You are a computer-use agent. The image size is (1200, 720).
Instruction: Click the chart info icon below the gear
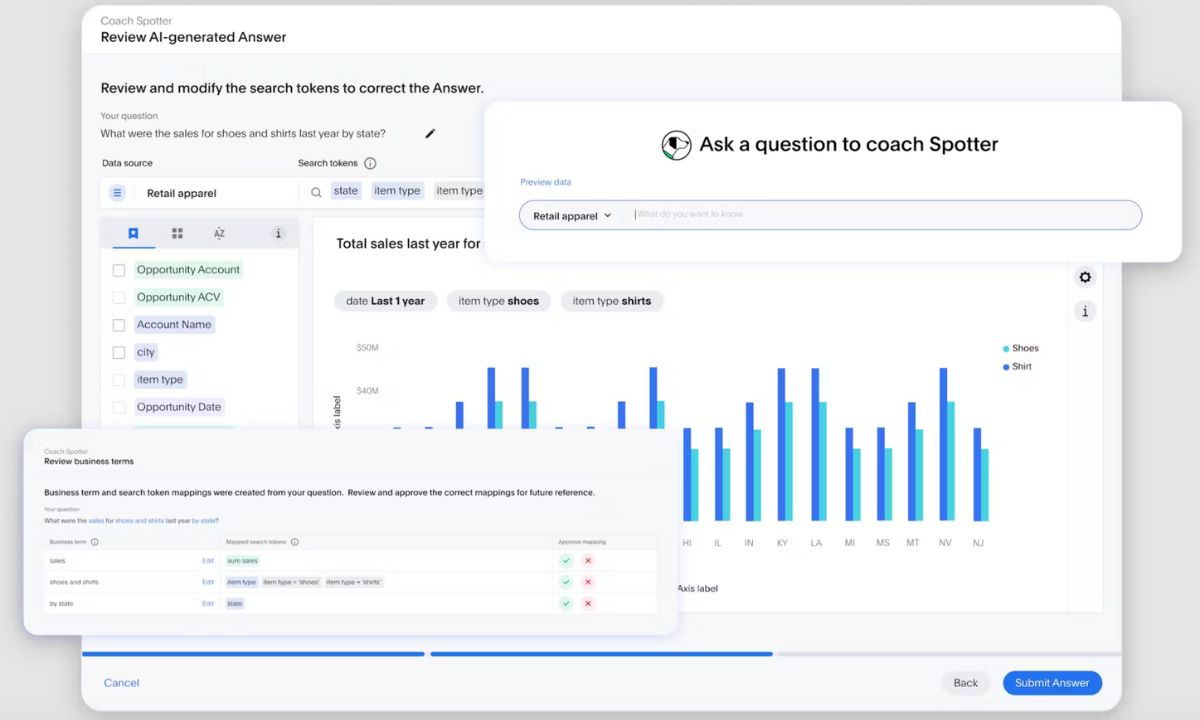pos(1085,311)
